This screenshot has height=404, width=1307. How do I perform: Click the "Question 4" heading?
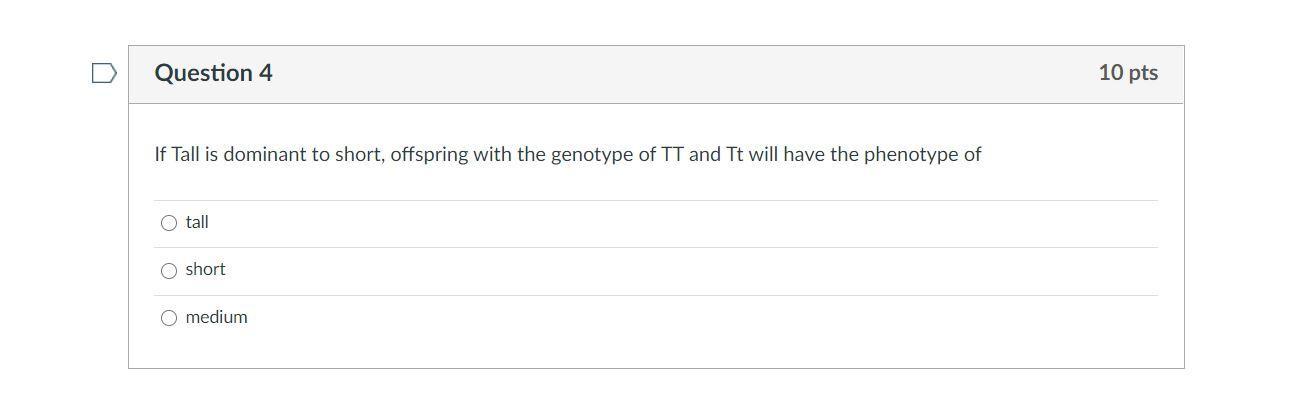213,73
